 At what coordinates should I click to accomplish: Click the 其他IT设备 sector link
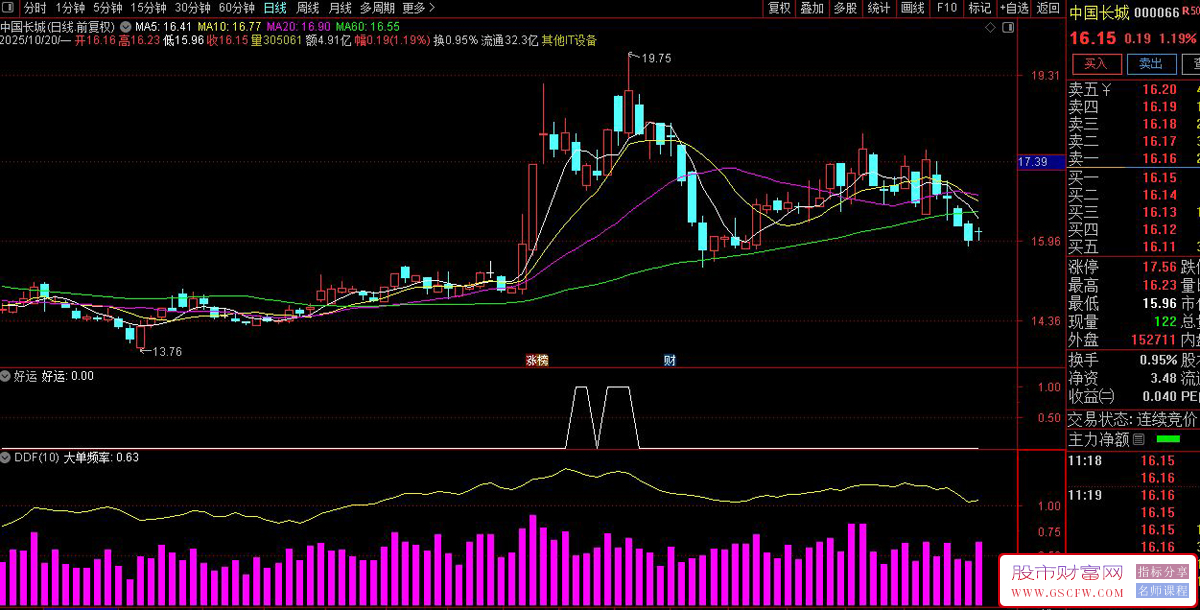tap(568, 41)
